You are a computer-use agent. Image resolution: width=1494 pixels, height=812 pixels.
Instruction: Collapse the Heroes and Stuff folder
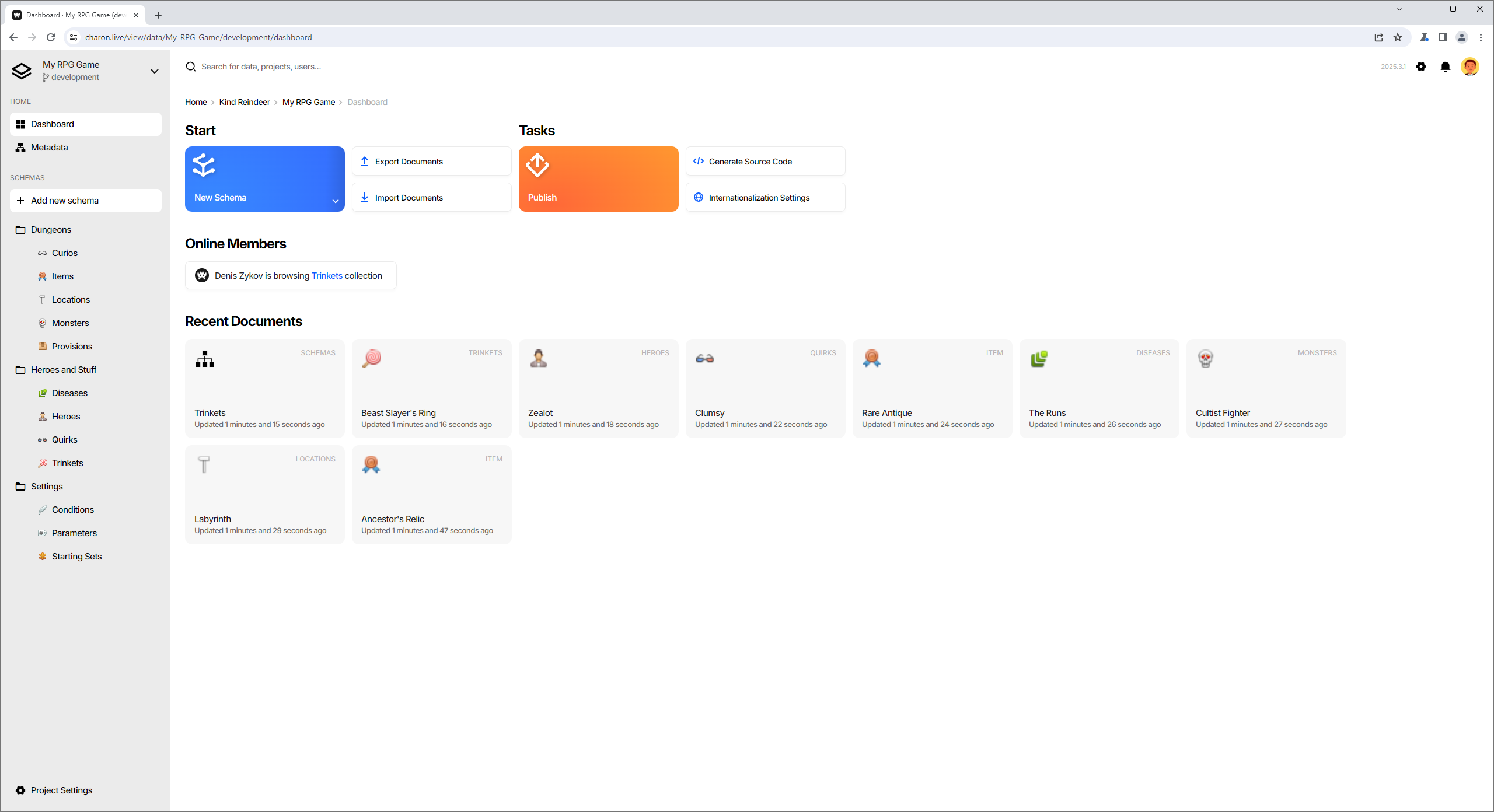click(x=63, y=370)
